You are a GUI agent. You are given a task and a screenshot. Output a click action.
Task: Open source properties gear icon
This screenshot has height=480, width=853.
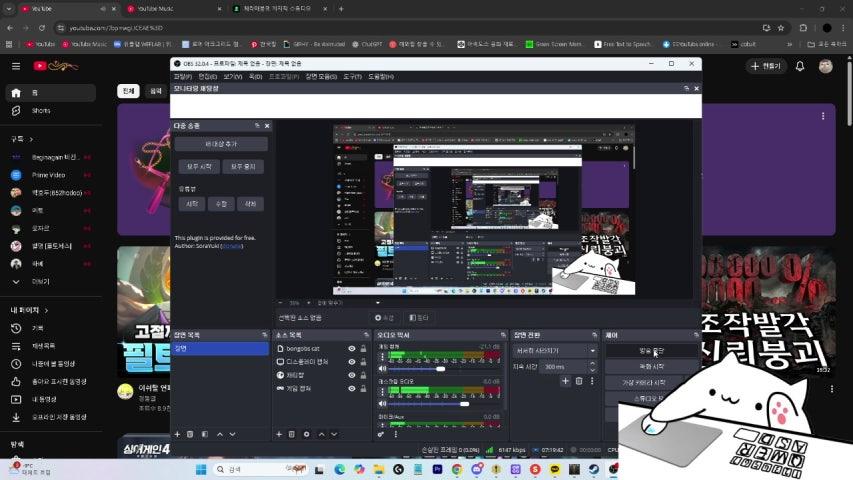pos(306,434)
